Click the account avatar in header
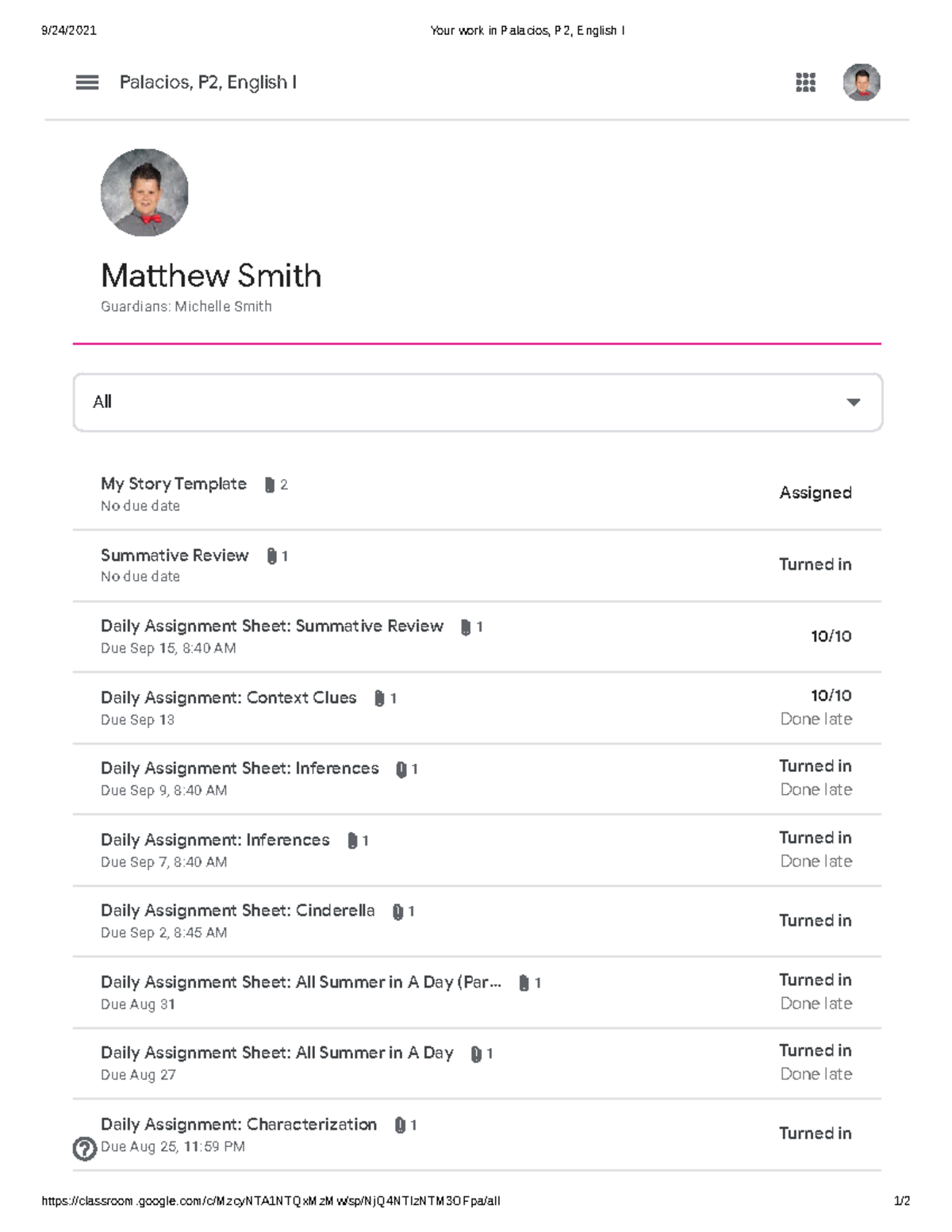 tap(861, 83)
